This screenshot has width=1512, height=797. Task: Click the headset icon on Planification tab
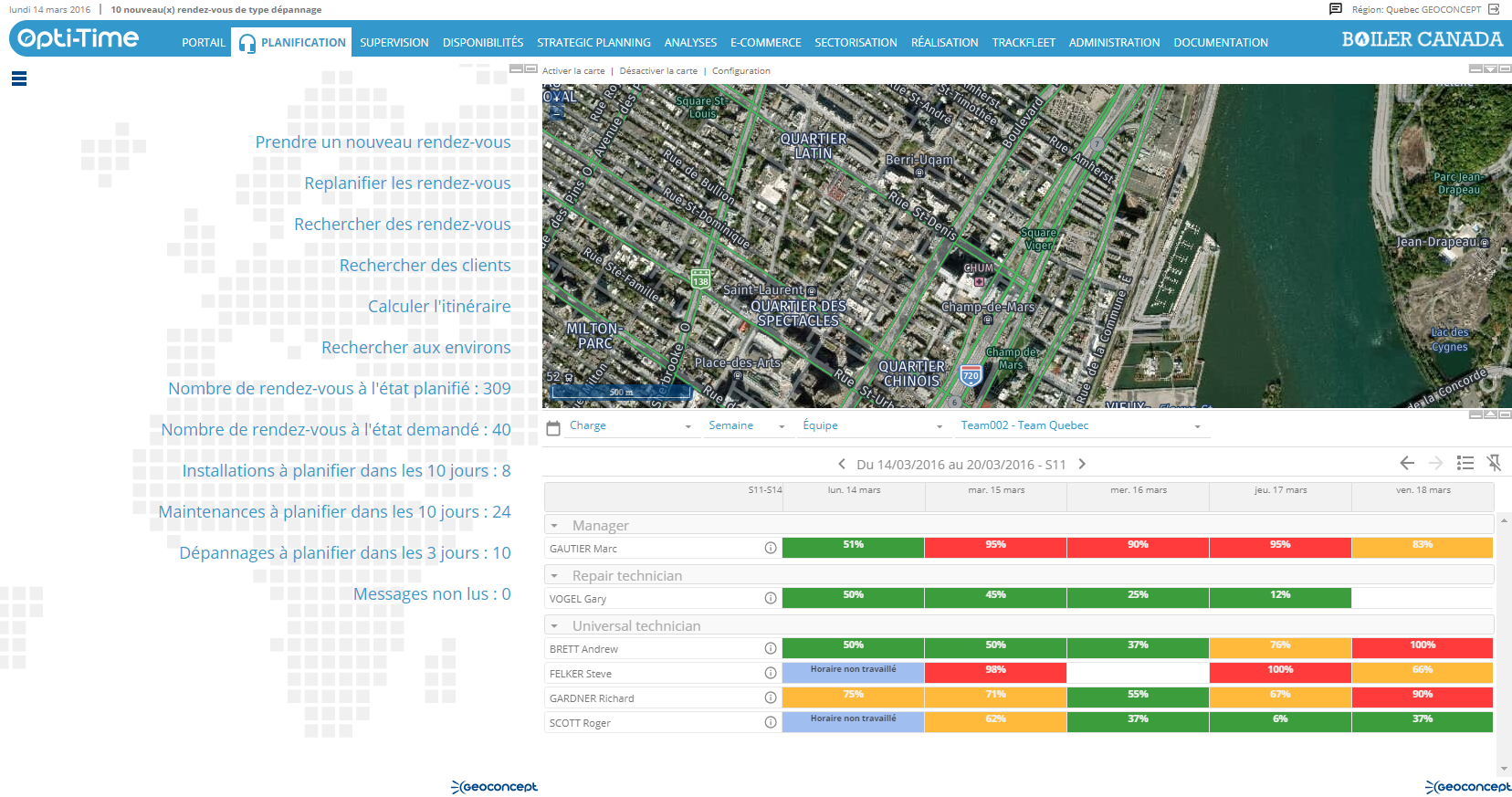pyautogui.click(x=247, y=43)
